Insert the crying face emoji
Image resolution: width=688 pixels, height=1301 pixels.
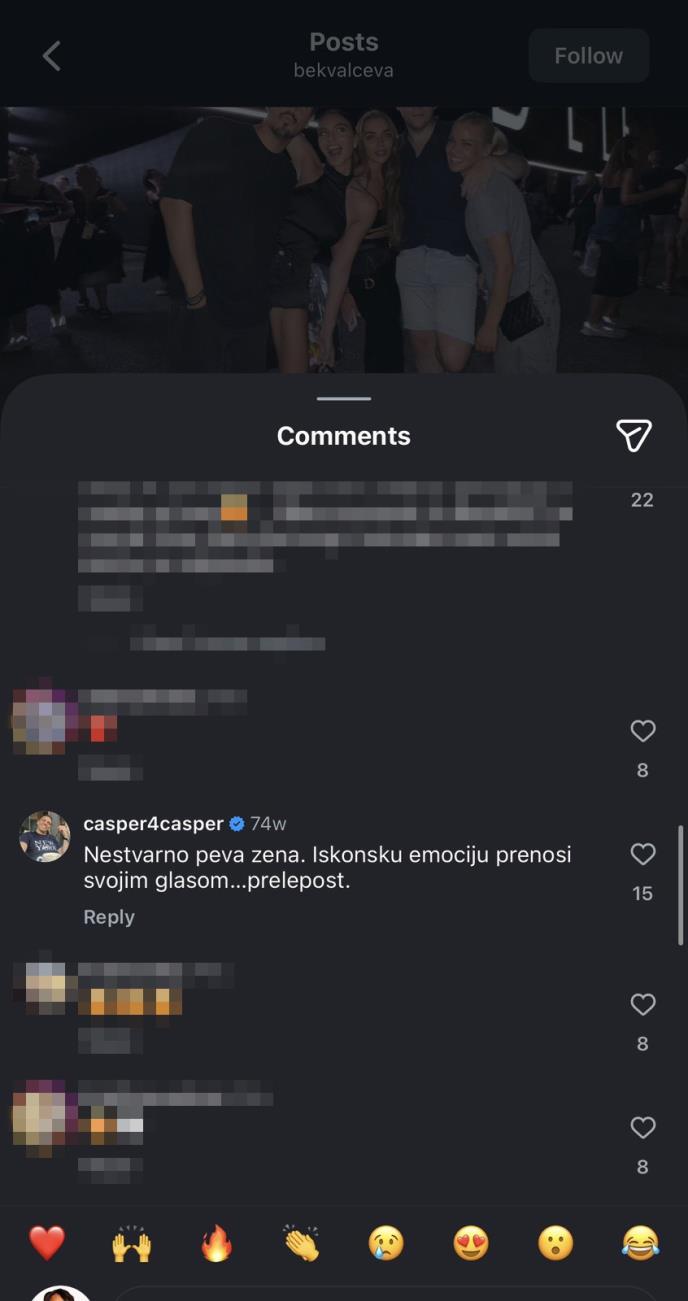pos(386,1243)
